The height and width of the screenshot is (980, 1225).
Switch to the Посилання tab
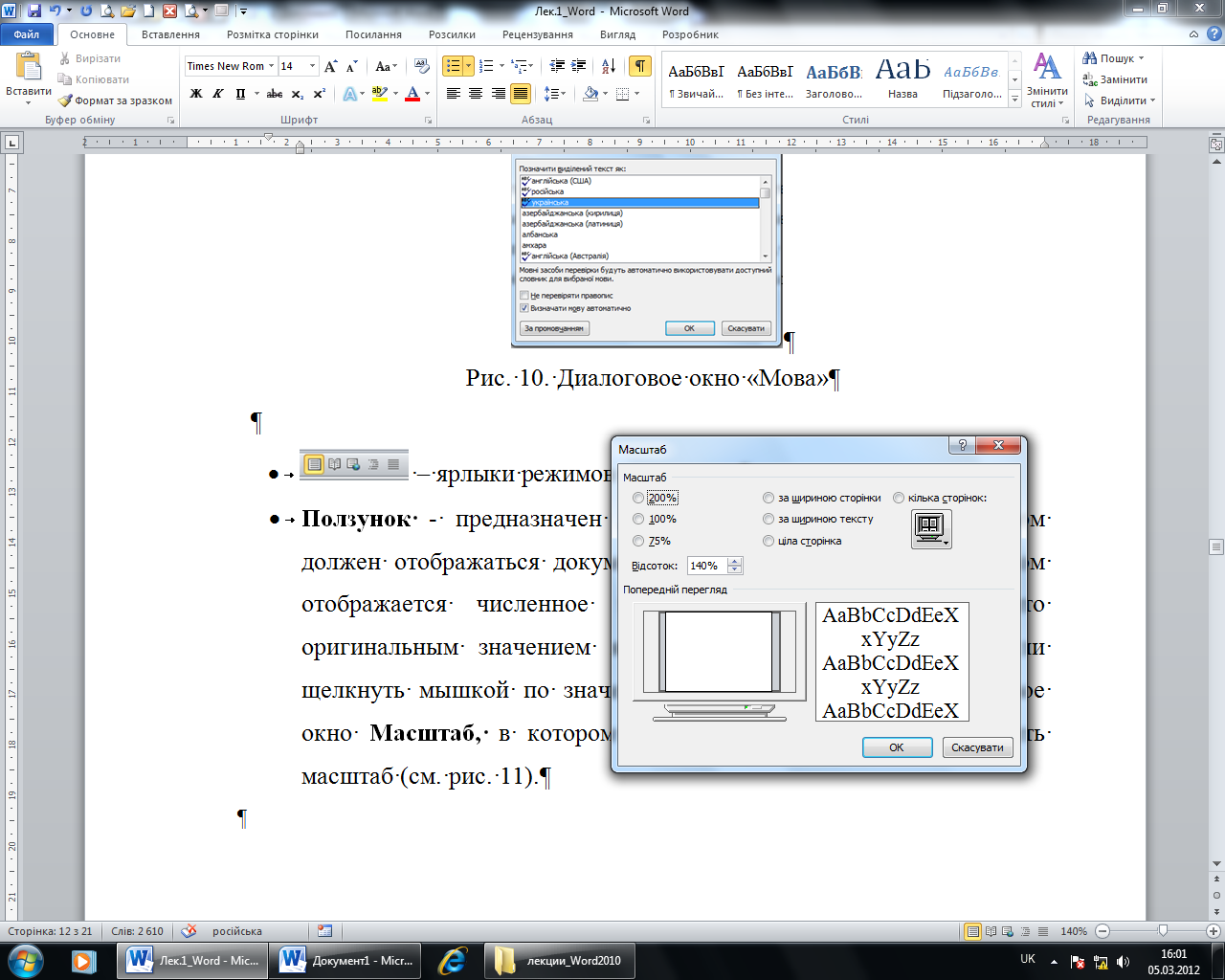pyautogui.click(x=373, y=34)
